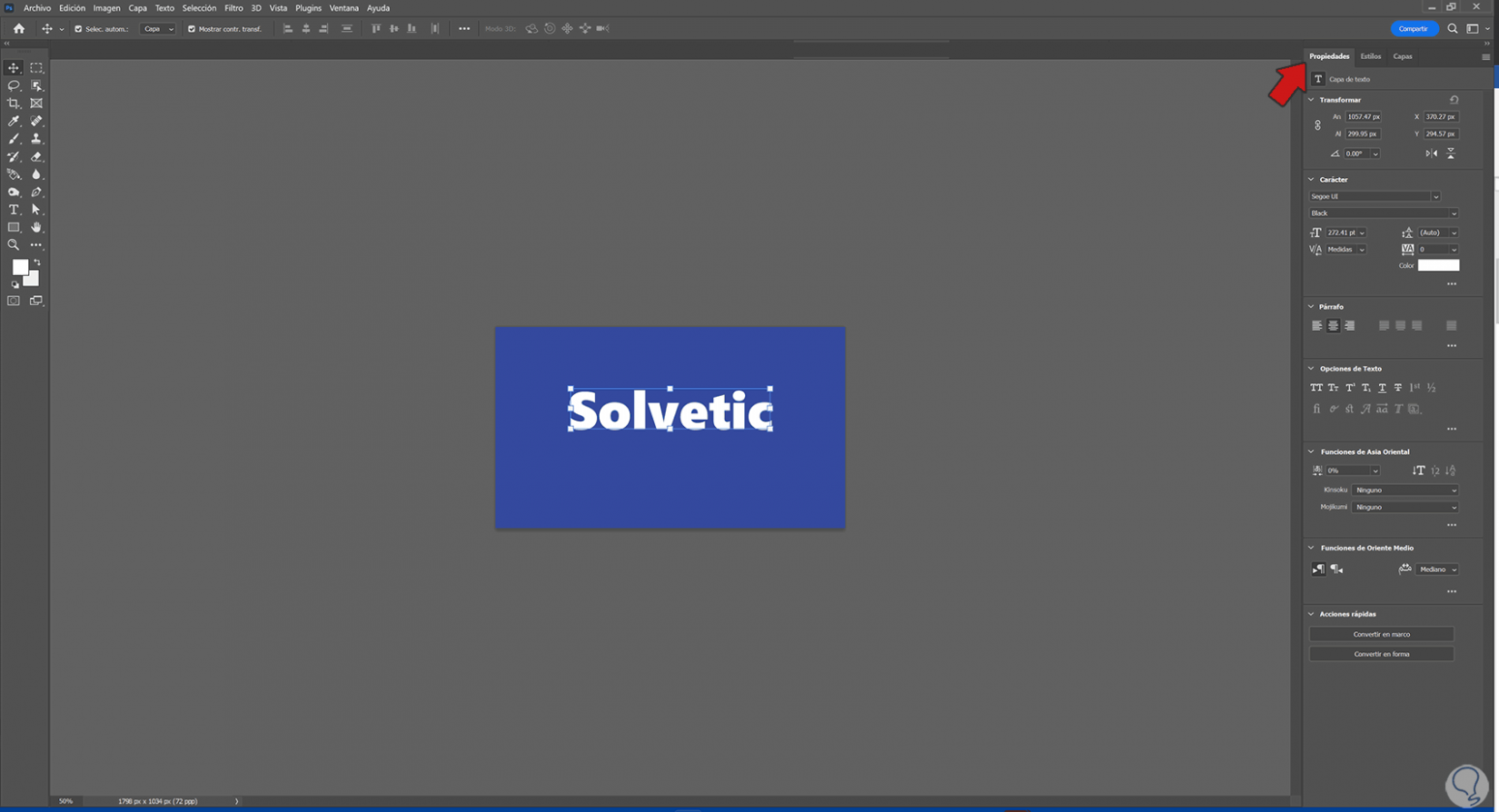
Task: Open the Ventana menu
Action: pos(343,8)
